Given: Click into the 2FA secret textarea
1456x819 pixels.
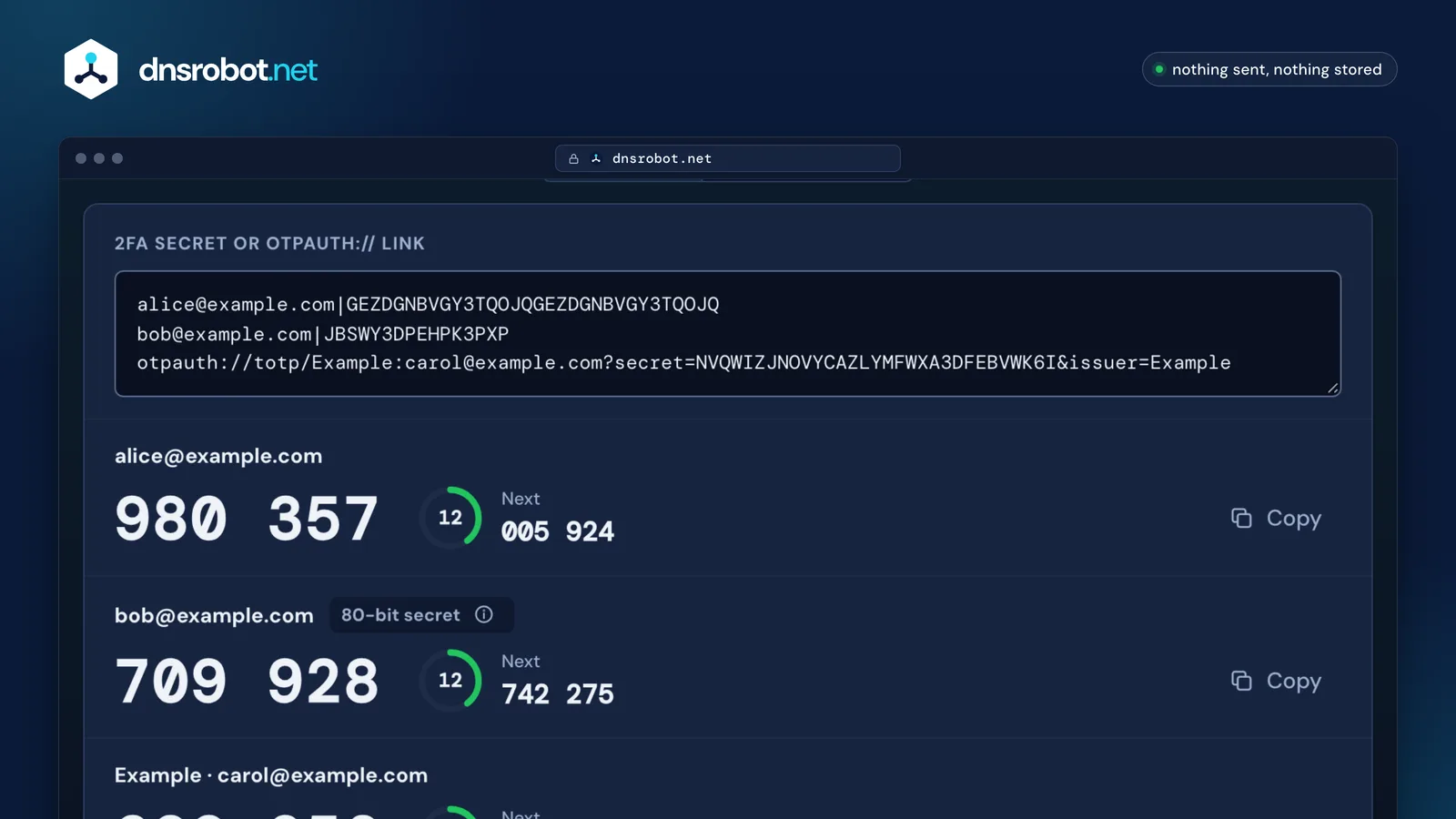Looking at the screenshot, I should (x=728, y=334).
